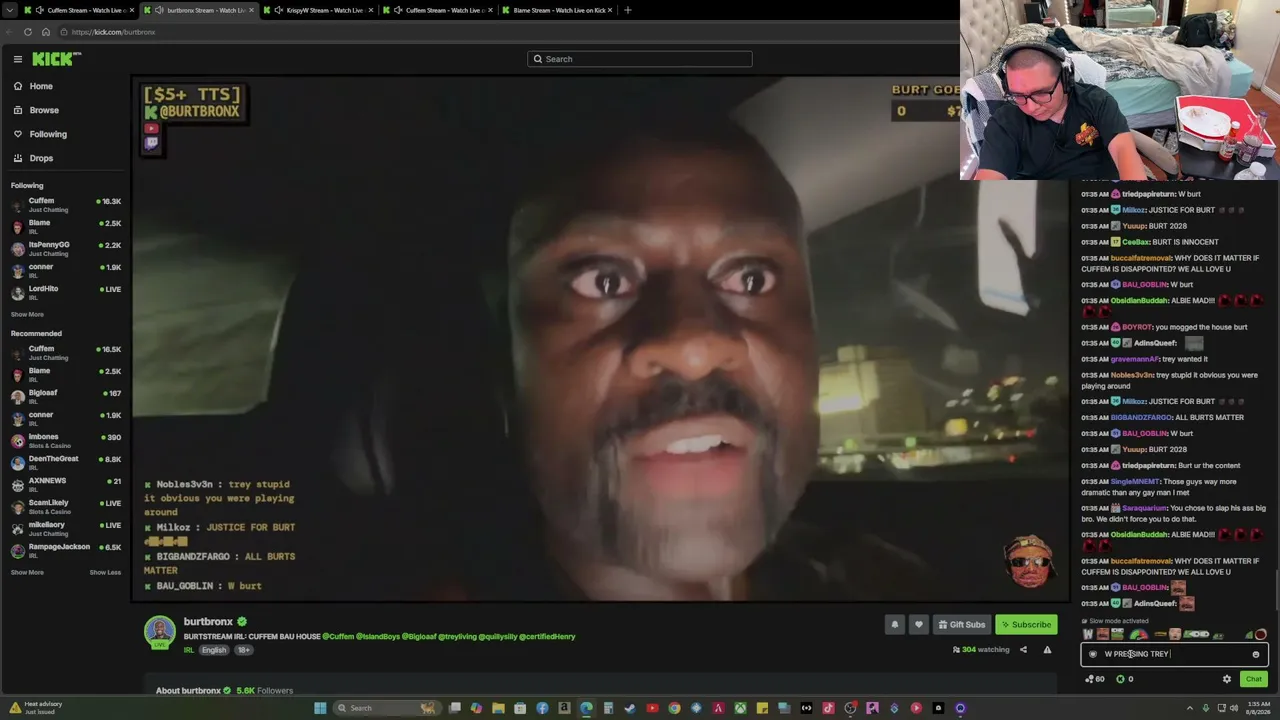
Task: Insert the speedometer gauge emote
Action: (x=1139, y=634)
